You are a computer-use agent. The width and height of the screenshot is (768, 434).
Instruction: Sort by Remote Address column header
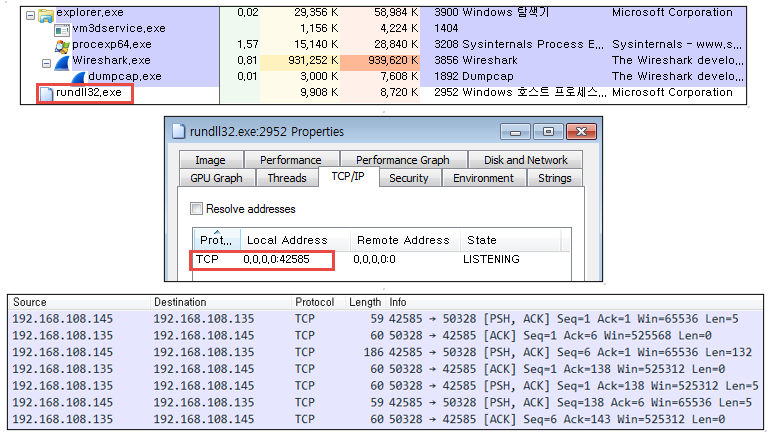(405, 240)
